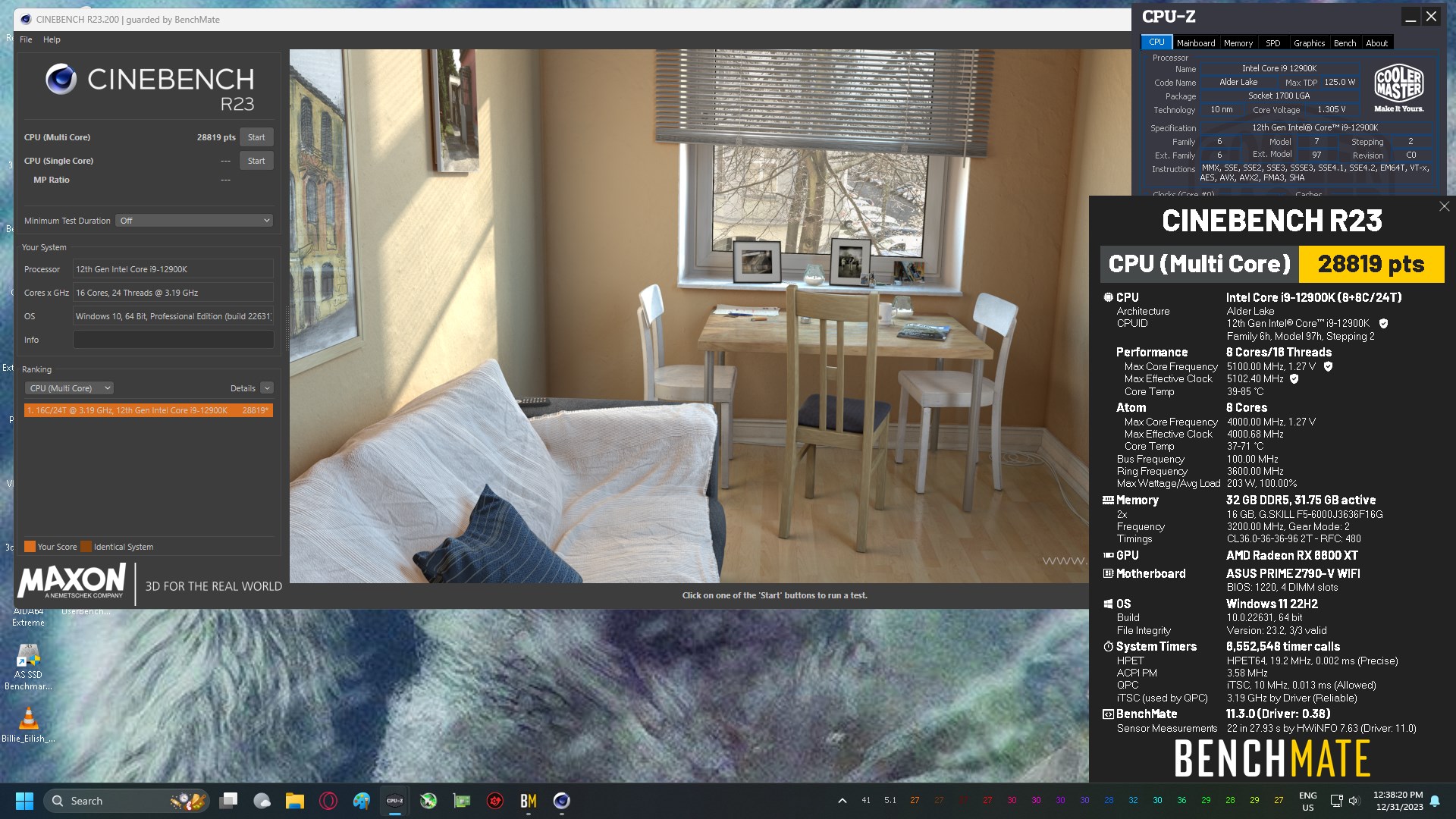
Task: Minimize the CPU-Z window
Action: point(1410,17)
